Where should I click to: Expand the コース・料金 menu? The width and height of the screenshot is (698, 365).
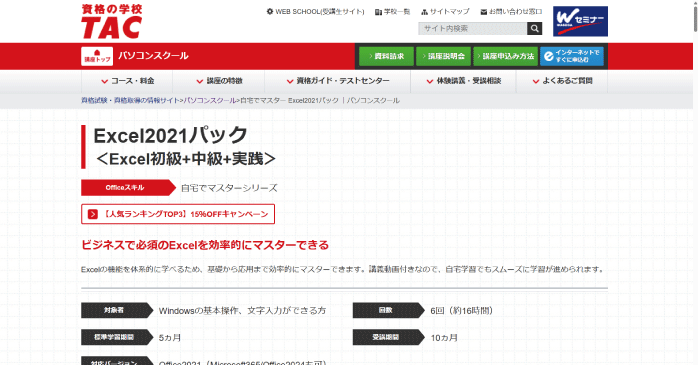pyautogui.click(x=127, y=81)
